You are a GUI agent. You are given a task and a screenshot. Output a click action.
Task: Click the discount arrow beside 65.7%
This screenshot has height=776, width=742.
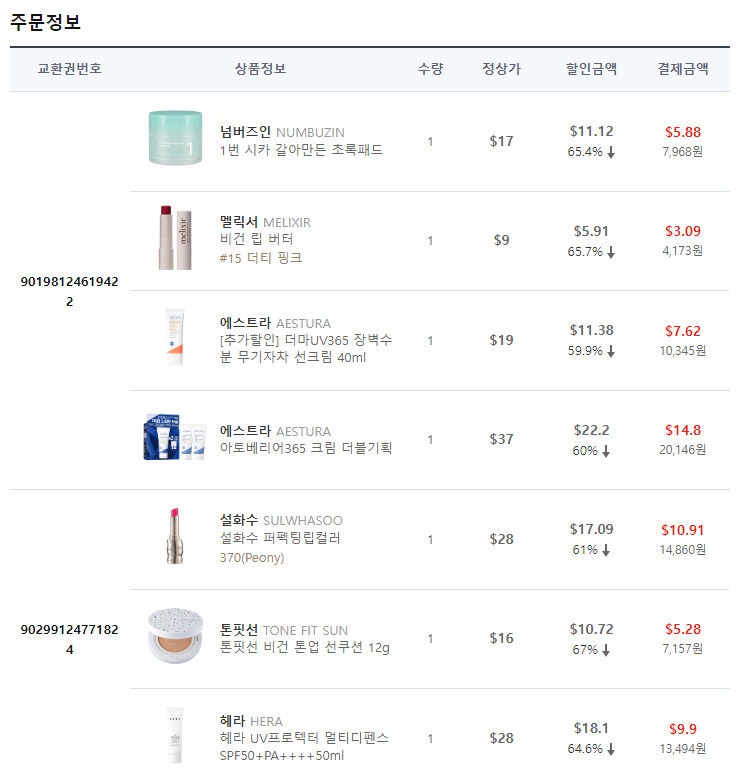pyautogui.click(x=611, y=252)
